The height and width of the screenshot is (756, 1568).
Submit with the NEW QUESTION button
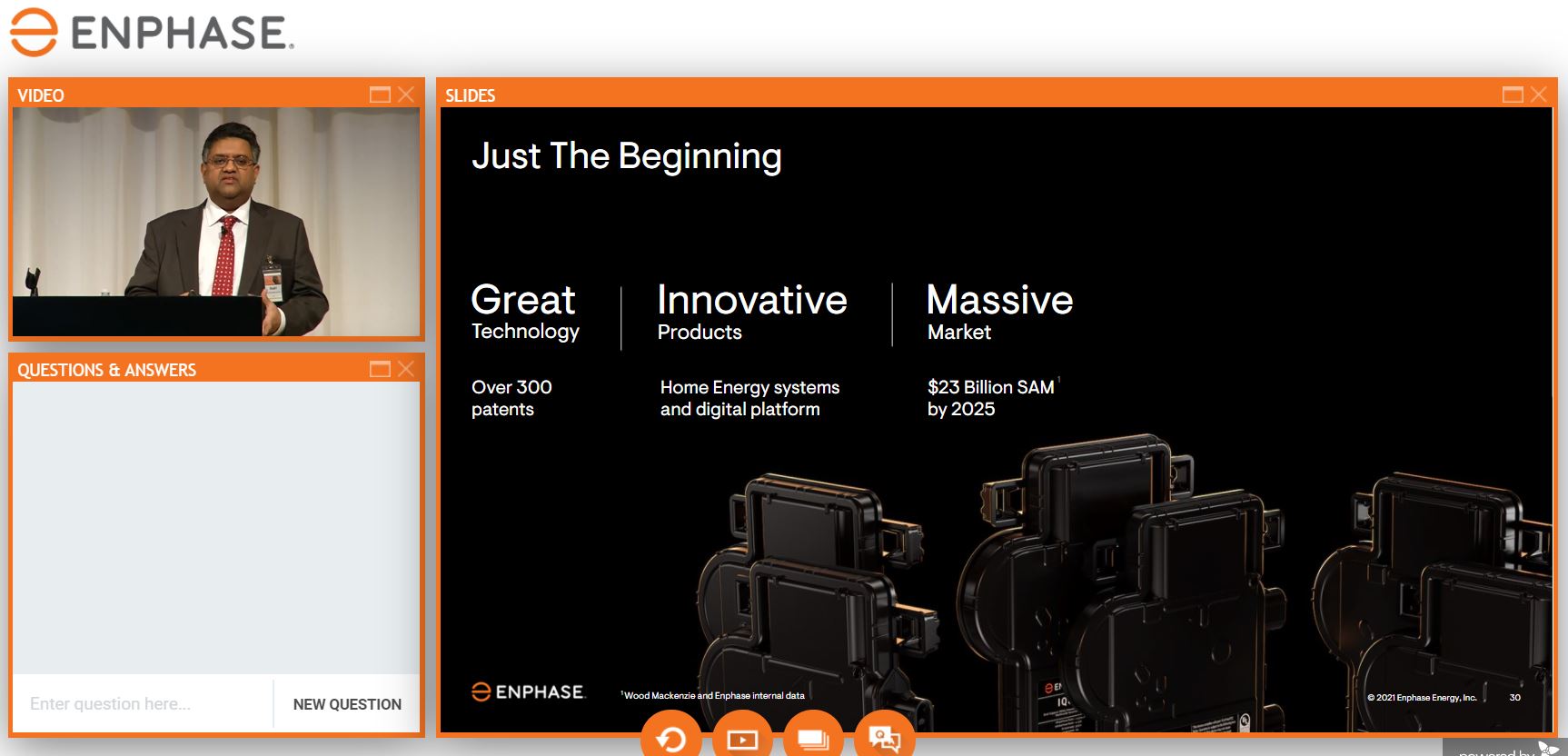coord(347,704)
